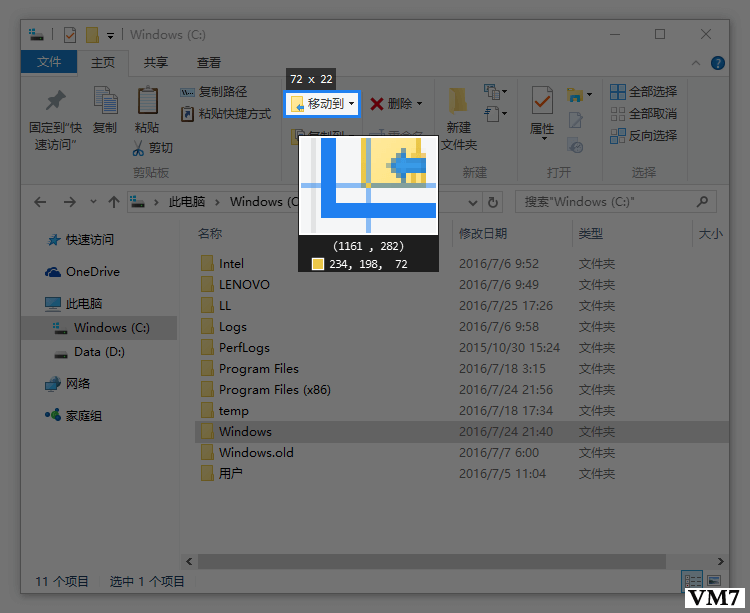Click the New Folder (新建文件夹) icon
Screen dimensions: 750x613
pyautogui.click(x=458, y=102)
